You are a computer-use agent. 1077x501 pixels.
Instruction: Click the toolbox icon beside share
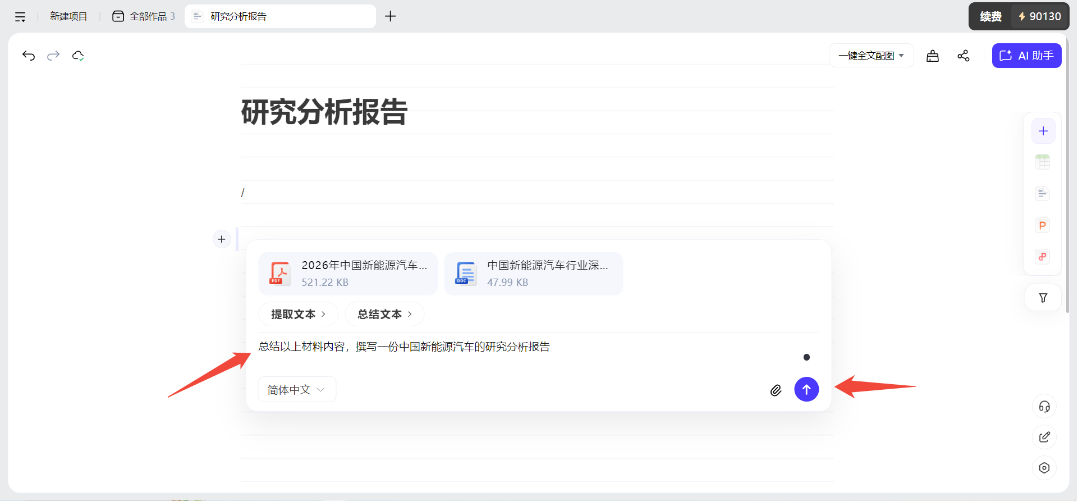coord(932,56)
